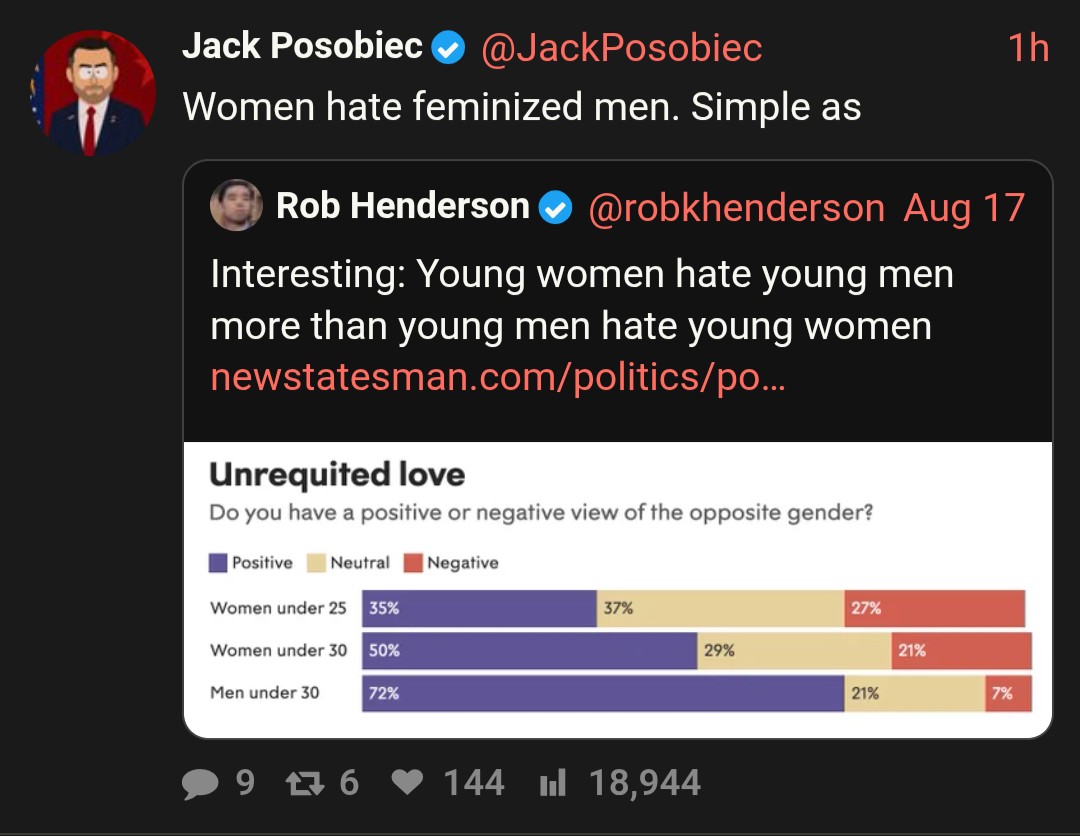Open the newstatesman.com article link

tap(497, 377)
